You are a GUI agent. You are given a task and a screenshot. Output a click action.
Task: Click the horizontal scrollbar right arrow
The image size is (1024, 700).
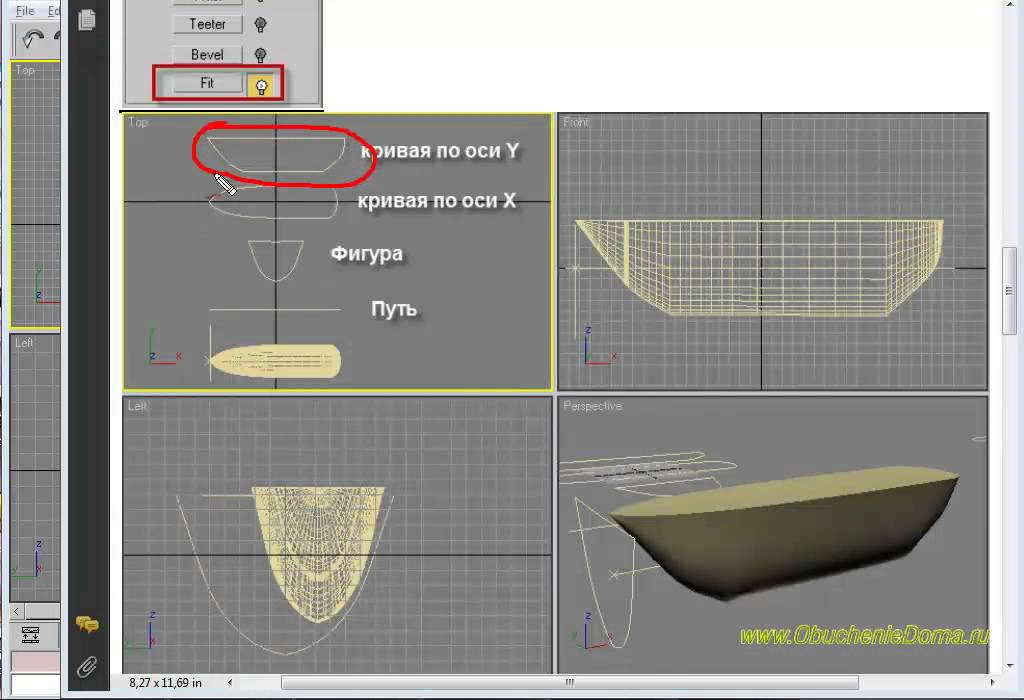pos(992,682)
